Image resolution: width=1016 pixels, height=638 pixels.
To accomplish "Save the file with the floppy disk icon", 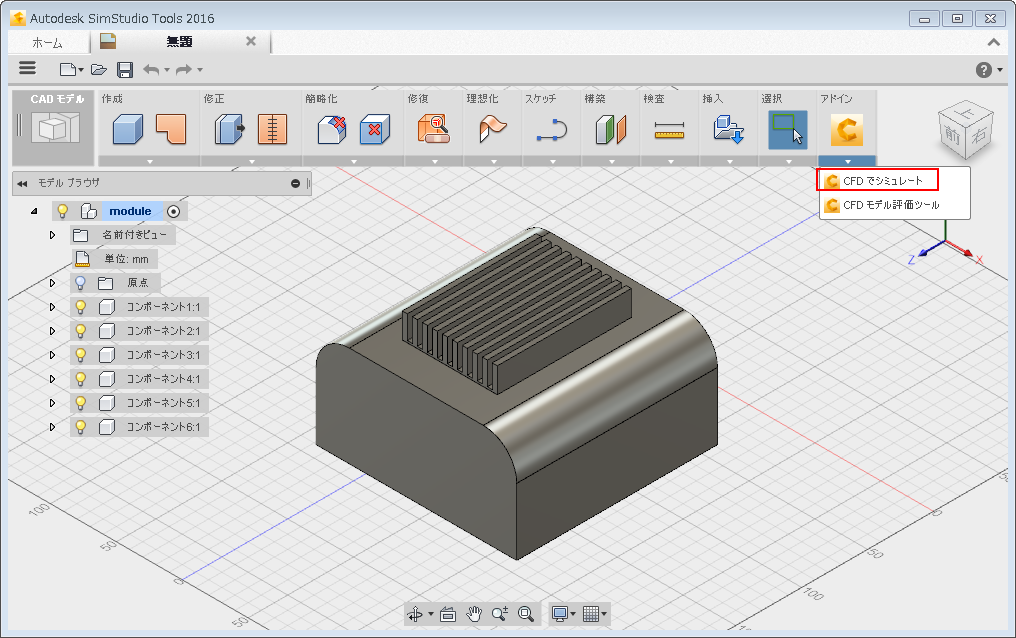I will pyautogui.click(x=125, y=69).
